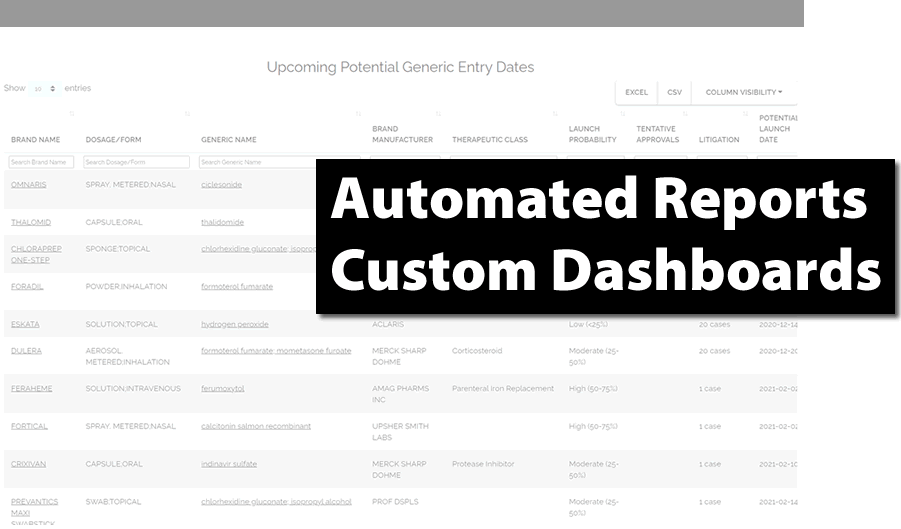This screenshot has width=901, height=529.
Task: Open the OMNARIS brand link
Action: tap(28, 185)
